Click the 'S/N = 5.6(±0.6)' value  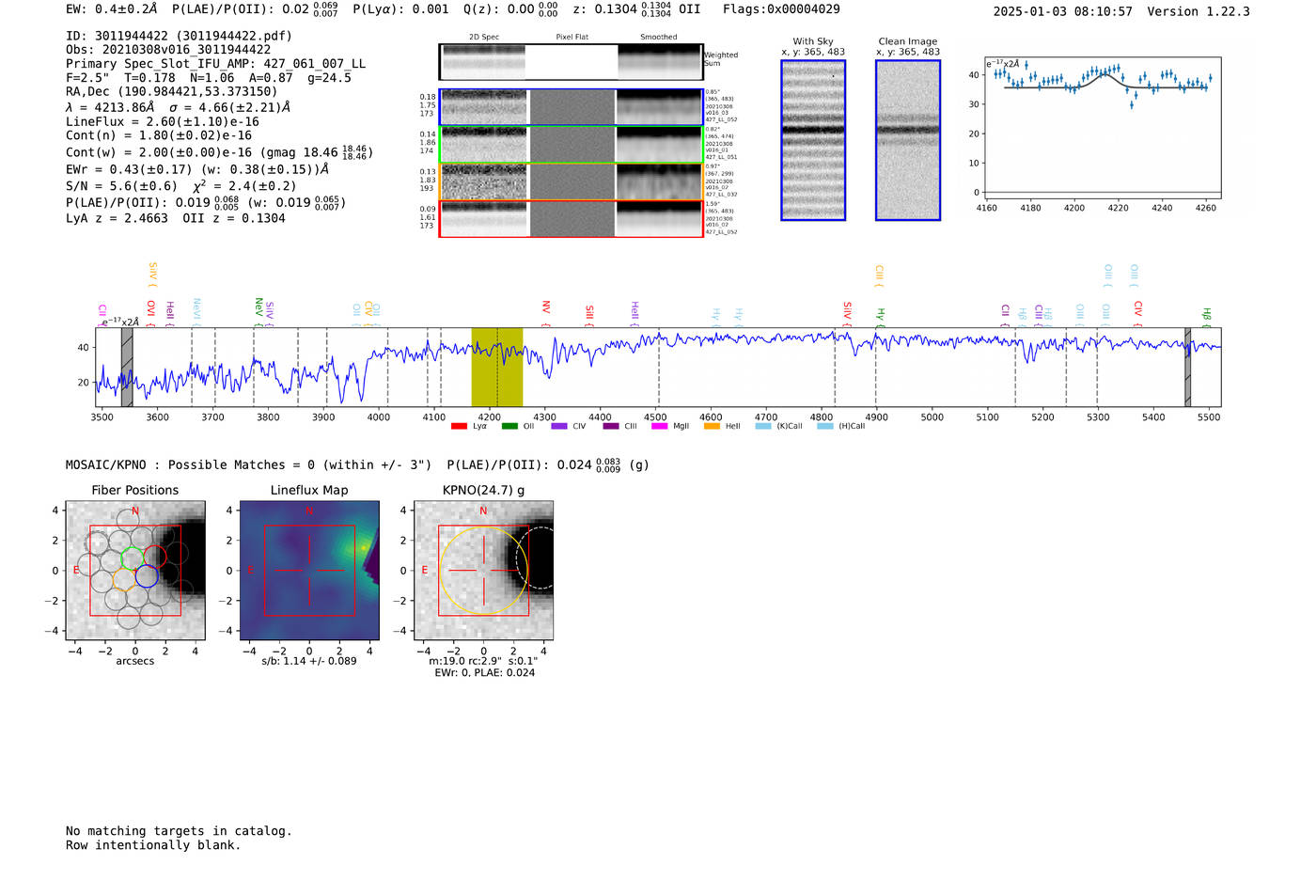coord(121,186)
